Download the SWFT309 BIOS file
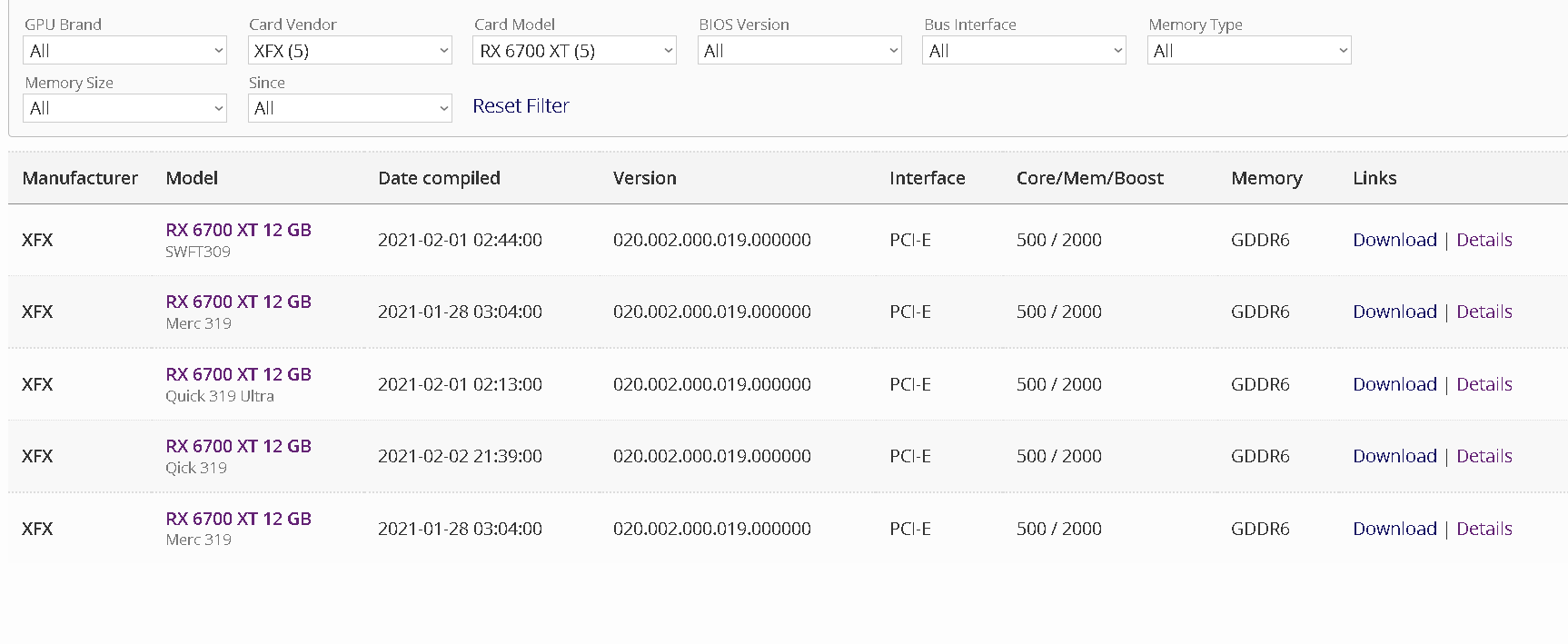Viewport: 1568px width, 644px height. (x=1394, y=240)
